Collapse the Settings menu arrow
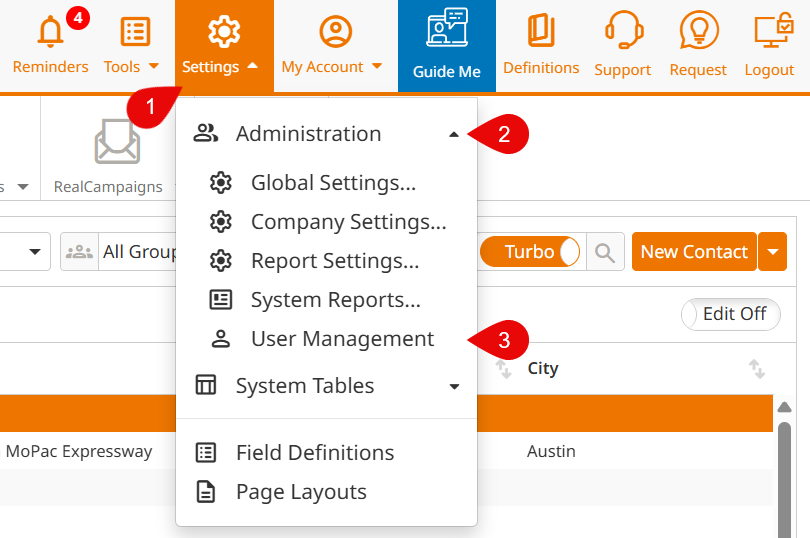Viewport: 810px width, 538px height. point(253,66)
